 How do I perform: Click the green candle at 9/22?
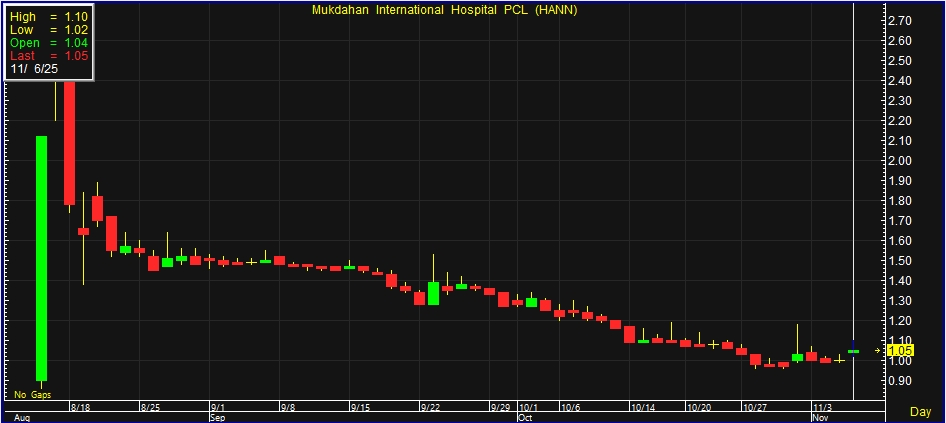(x=433, y=293)
